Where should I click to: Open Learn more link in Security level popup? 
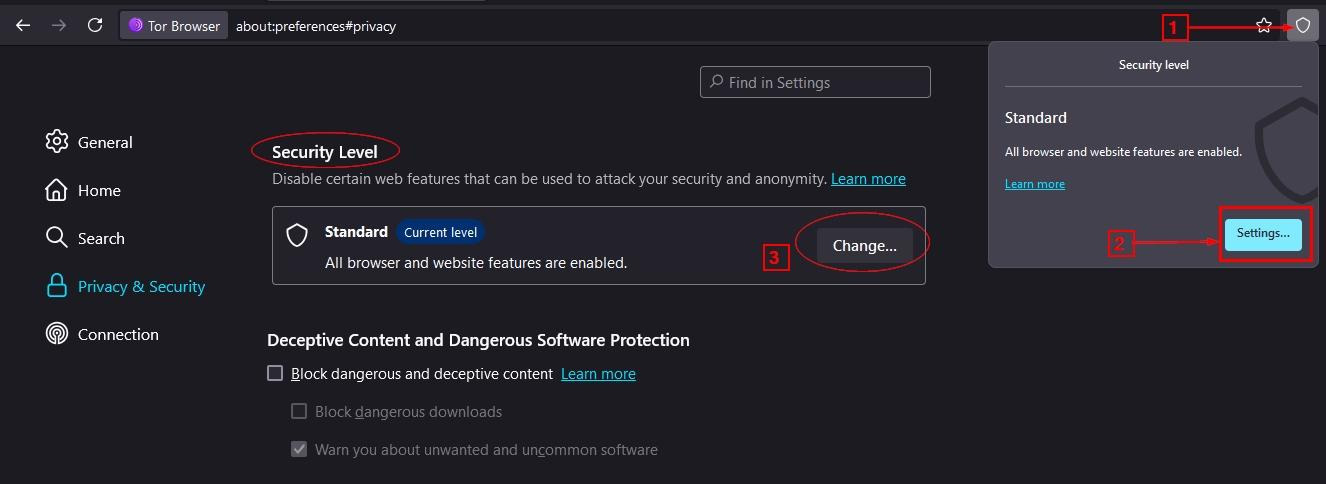click(x=1035, y=184)
